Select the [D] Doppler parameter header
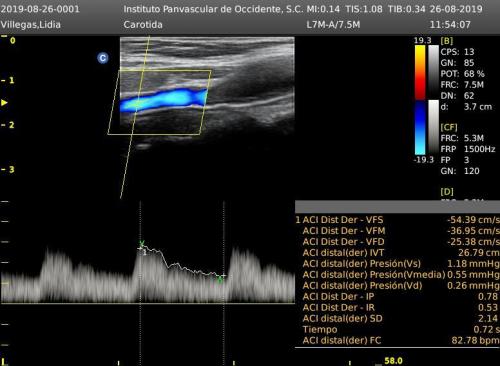The width and height of the screenshot is (500, 366). point(447,192)
